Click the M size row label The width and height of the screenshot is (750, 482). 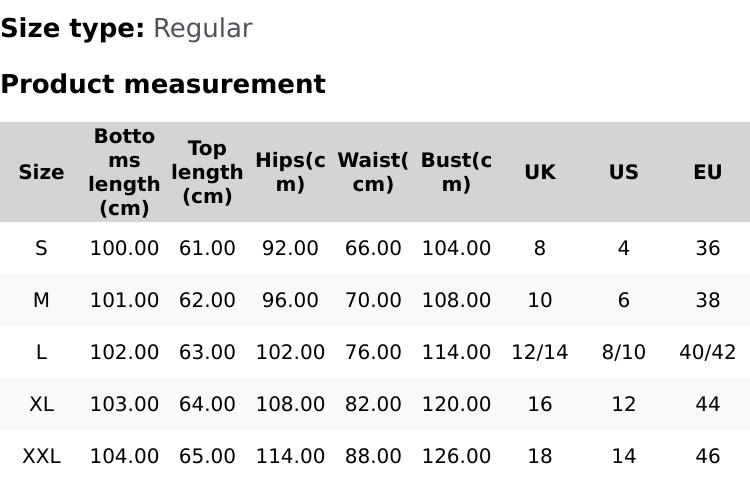41,300
